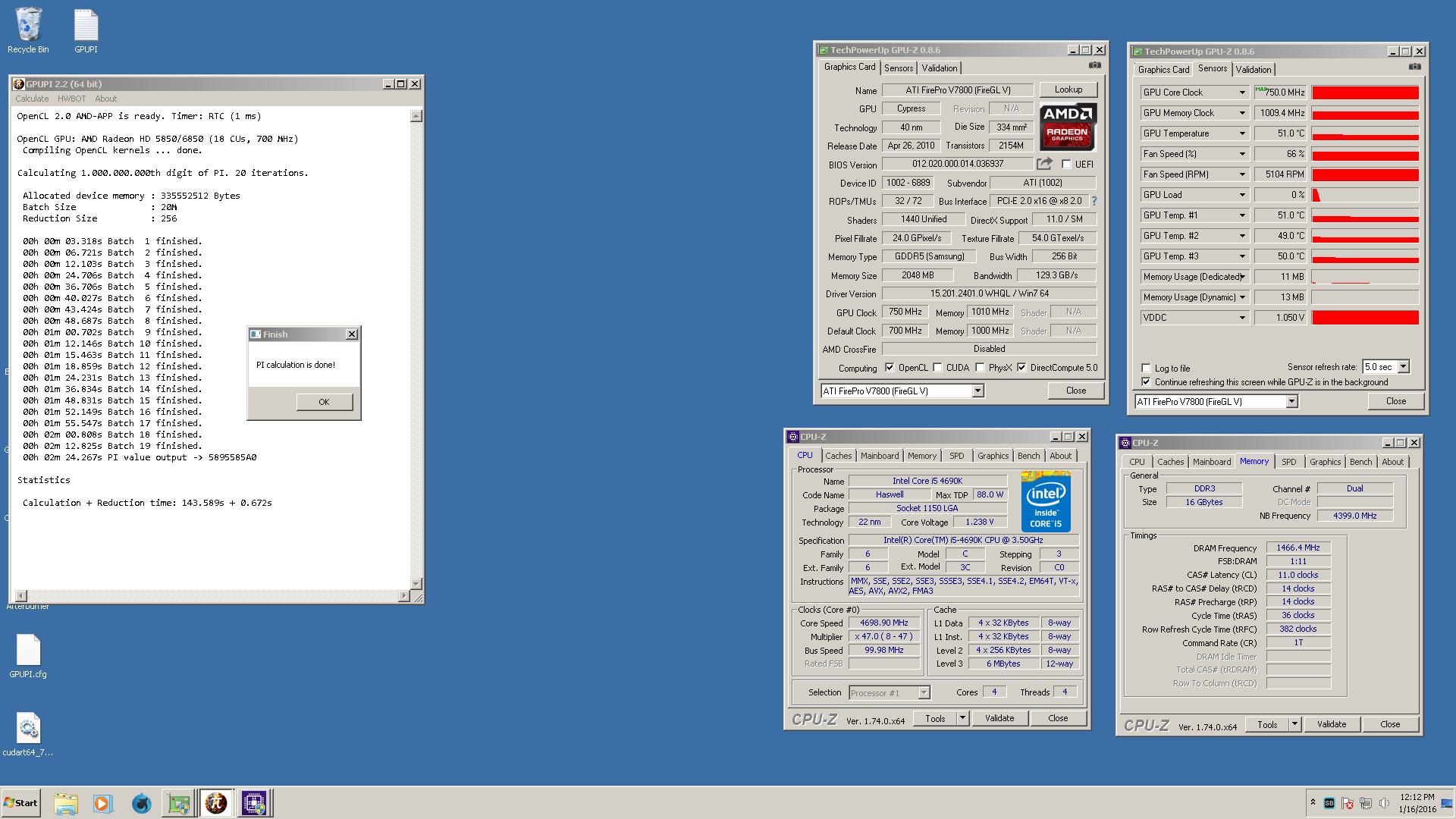Open Action Center flag tray icon
The height and width of the screenshot is (819, 1456).
pos(1348,803)
